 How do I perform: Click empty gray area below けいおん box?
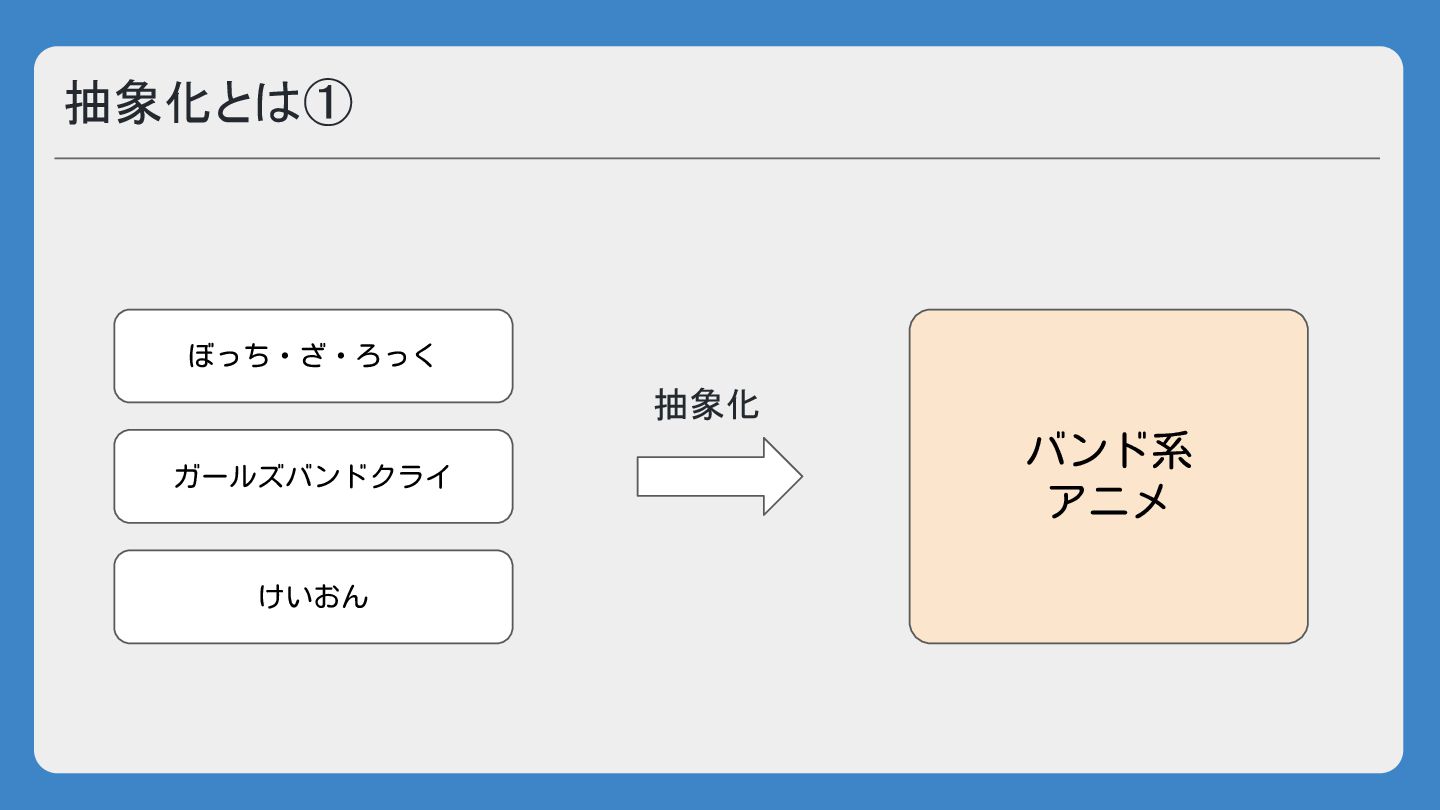coord(313,705)
